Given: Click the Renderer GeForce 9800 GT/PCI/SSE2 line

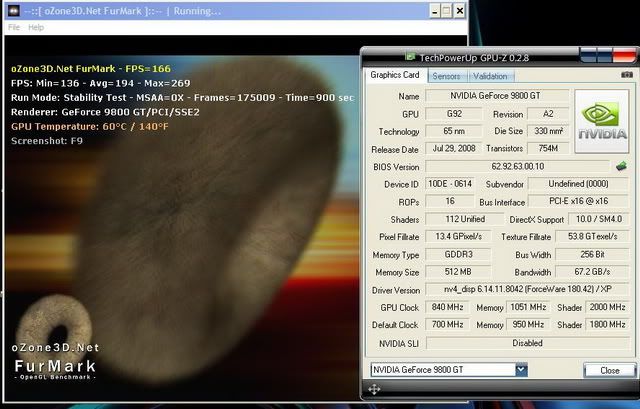Looking at the screenshot, I should [x=105, y=112].
